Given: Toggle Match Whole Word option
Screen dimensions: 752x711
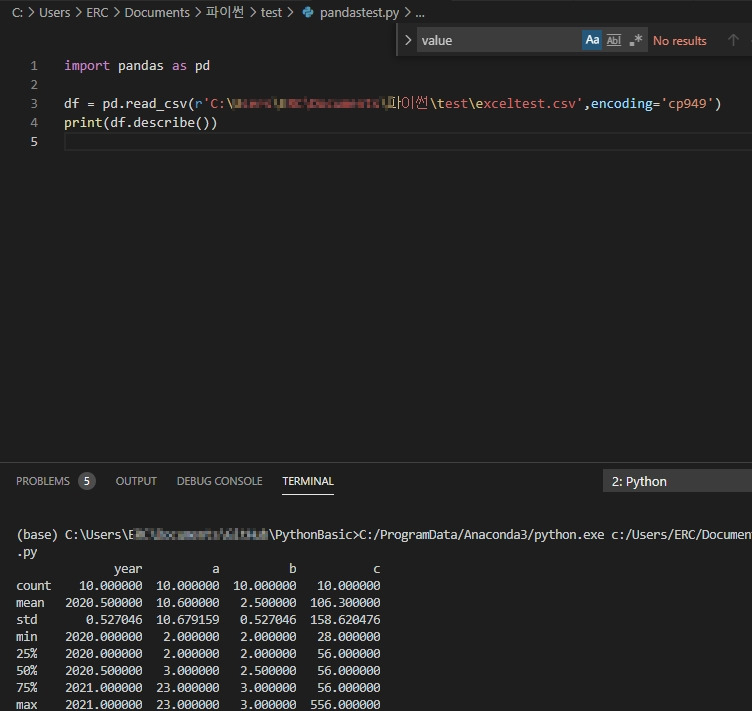Looking at the screenshot, I should point(614,40).
